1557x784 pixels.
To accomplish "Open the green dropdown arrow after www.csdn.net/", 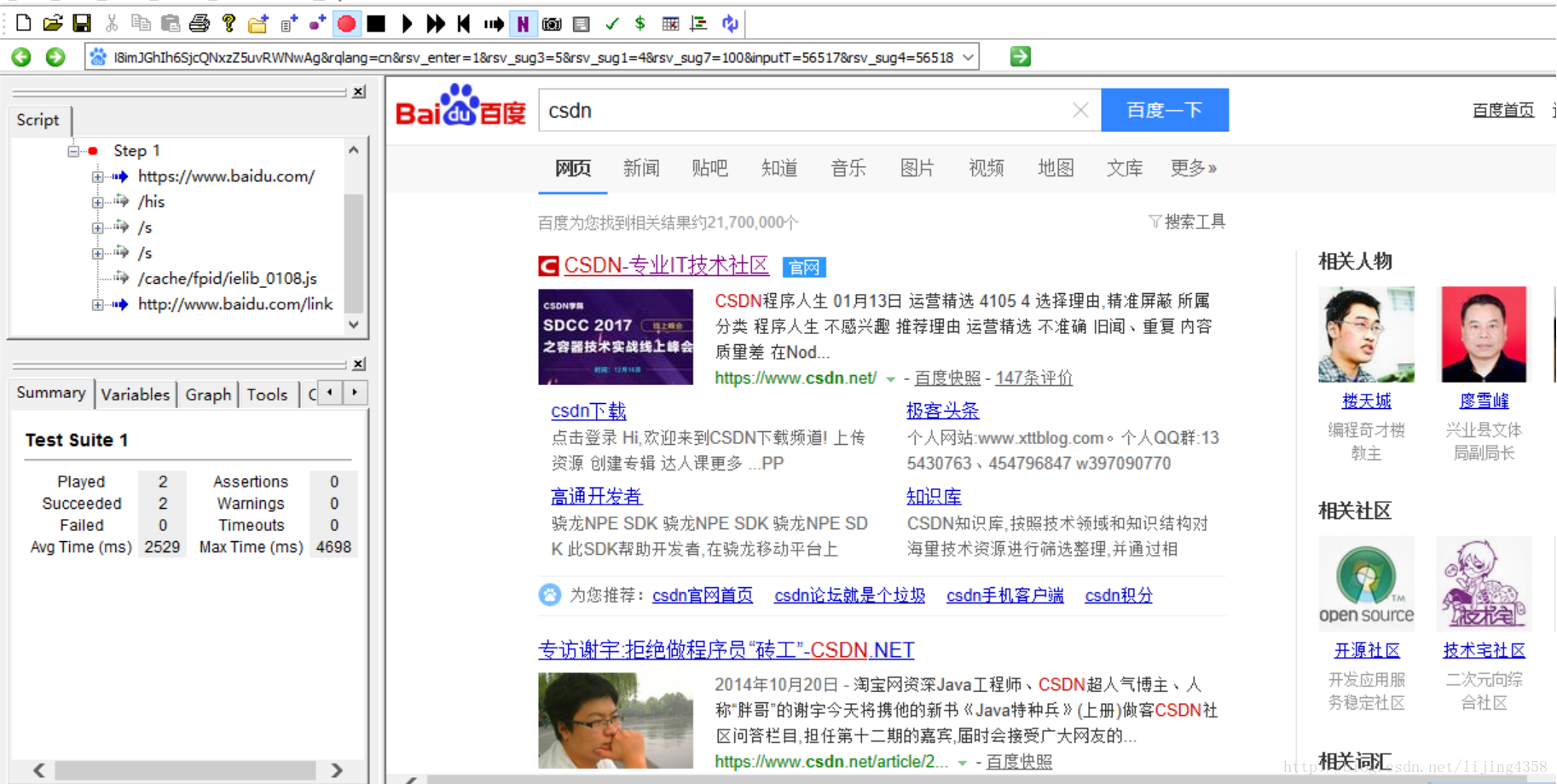I will pos(890,379).
